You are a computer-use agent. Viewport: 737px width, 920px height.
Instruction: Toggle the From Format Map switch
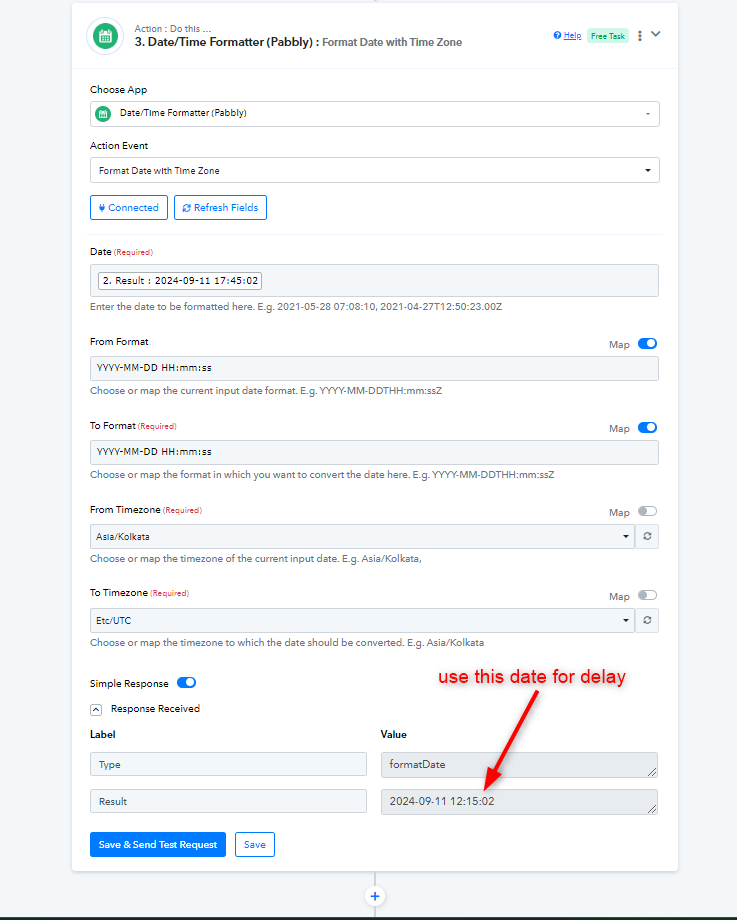click(x=647, y=344)
